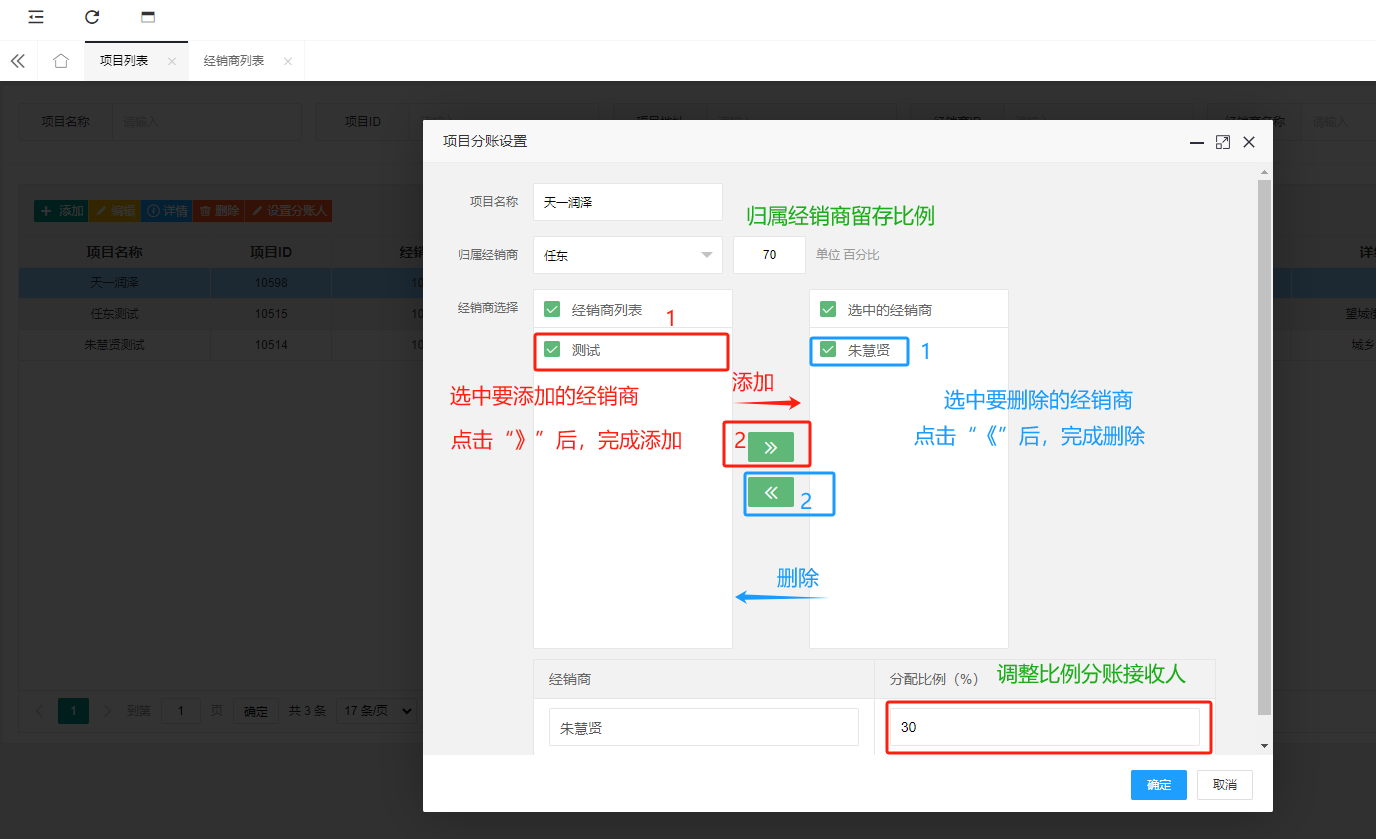Click the scrollbar down arrow in the dialog

[x=1265, y=746]
